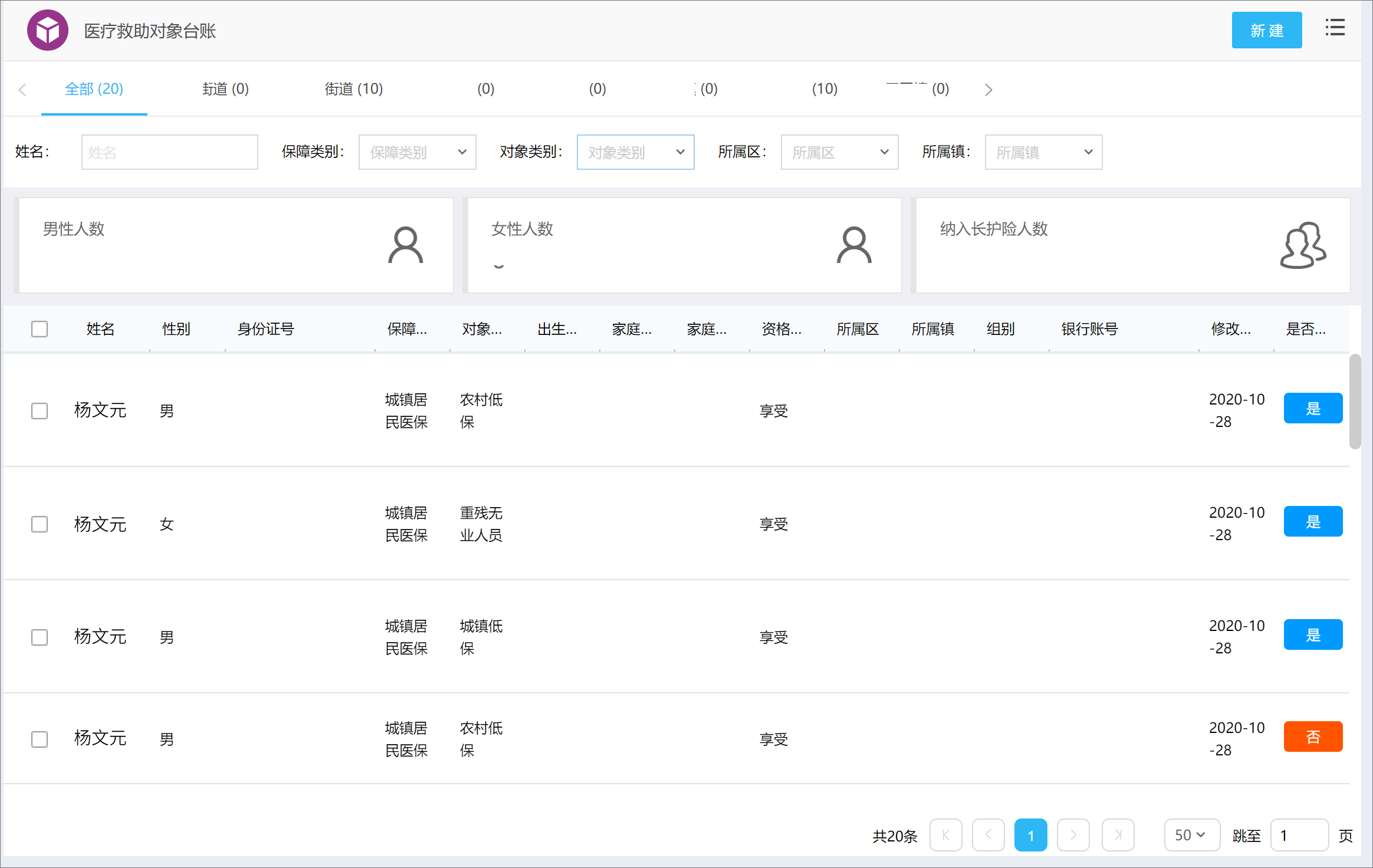Click the male person icon on 男性人数 card
The height and width of the screenshot is (868, 1373).
pos(406,244)
